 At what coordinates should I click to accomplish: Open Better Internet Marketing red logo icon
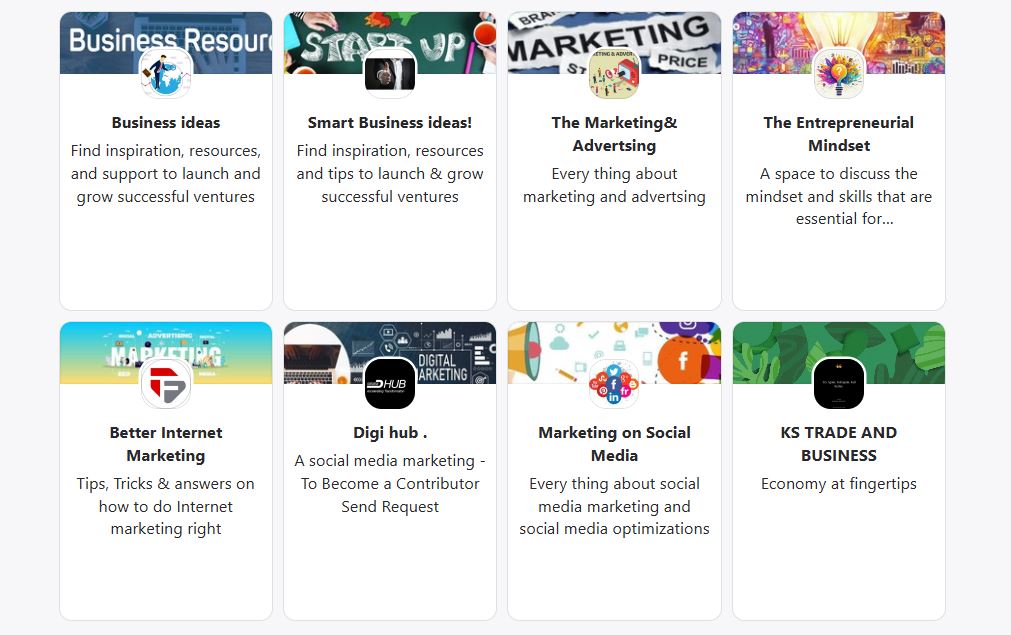point(166,383)
